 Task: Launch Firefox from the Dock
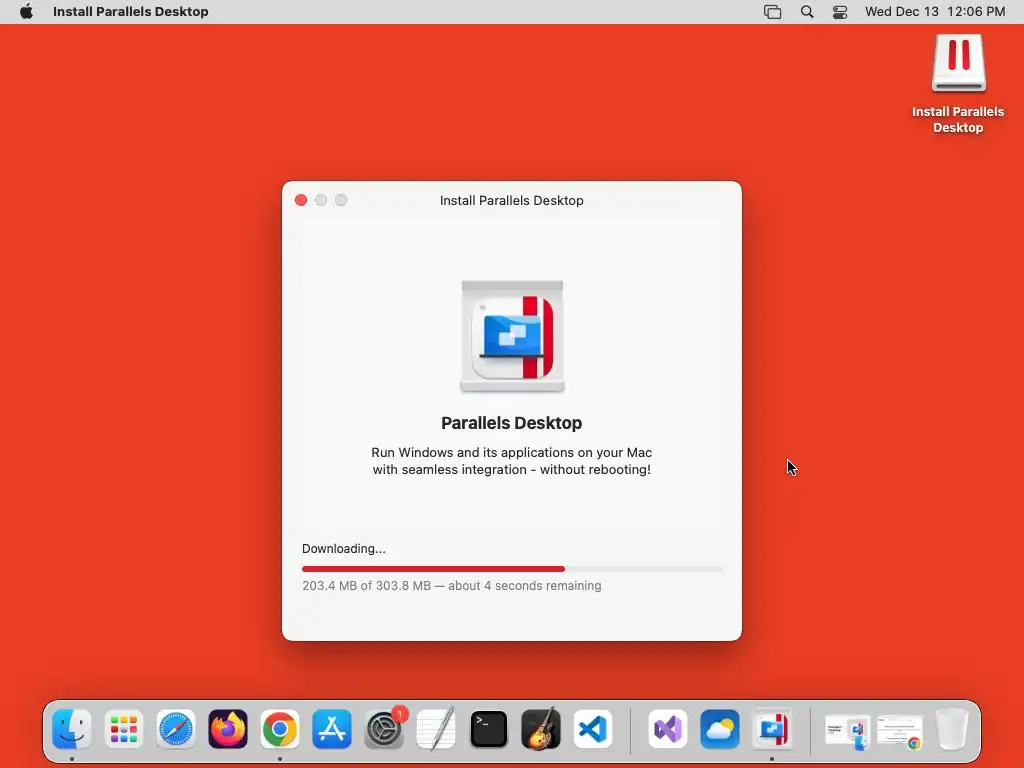(228, 729)
